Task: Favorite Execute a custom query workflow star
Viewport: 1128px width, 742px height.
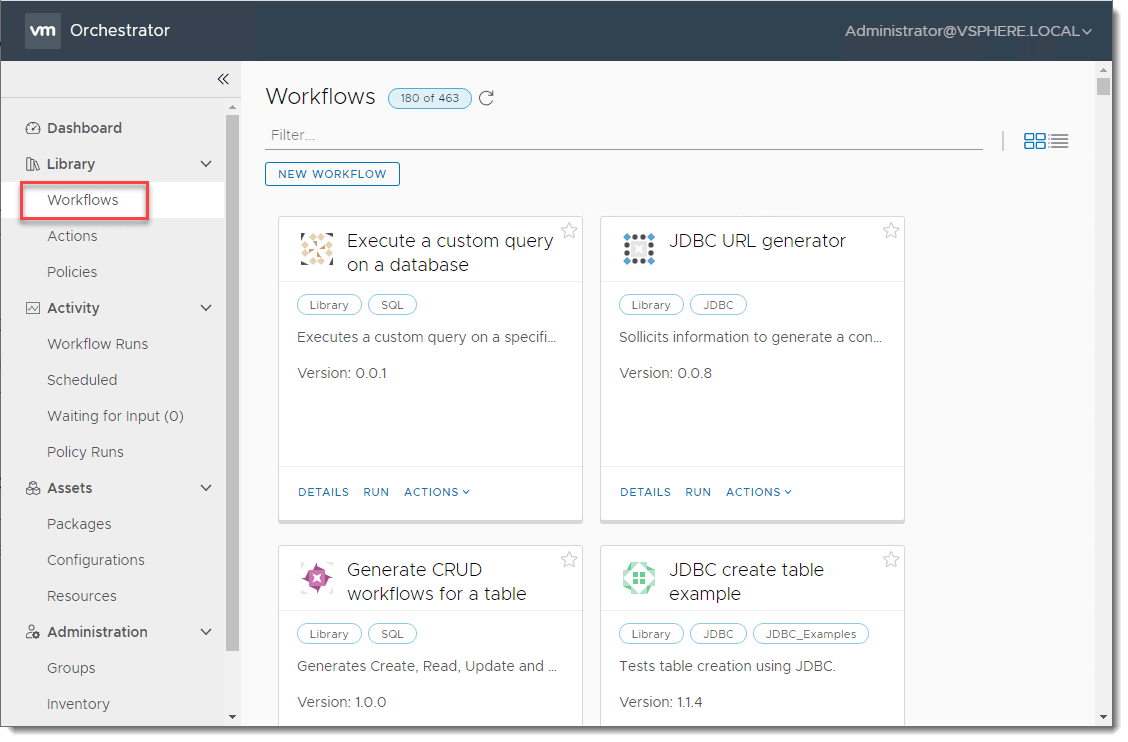Action: point(569,231)
